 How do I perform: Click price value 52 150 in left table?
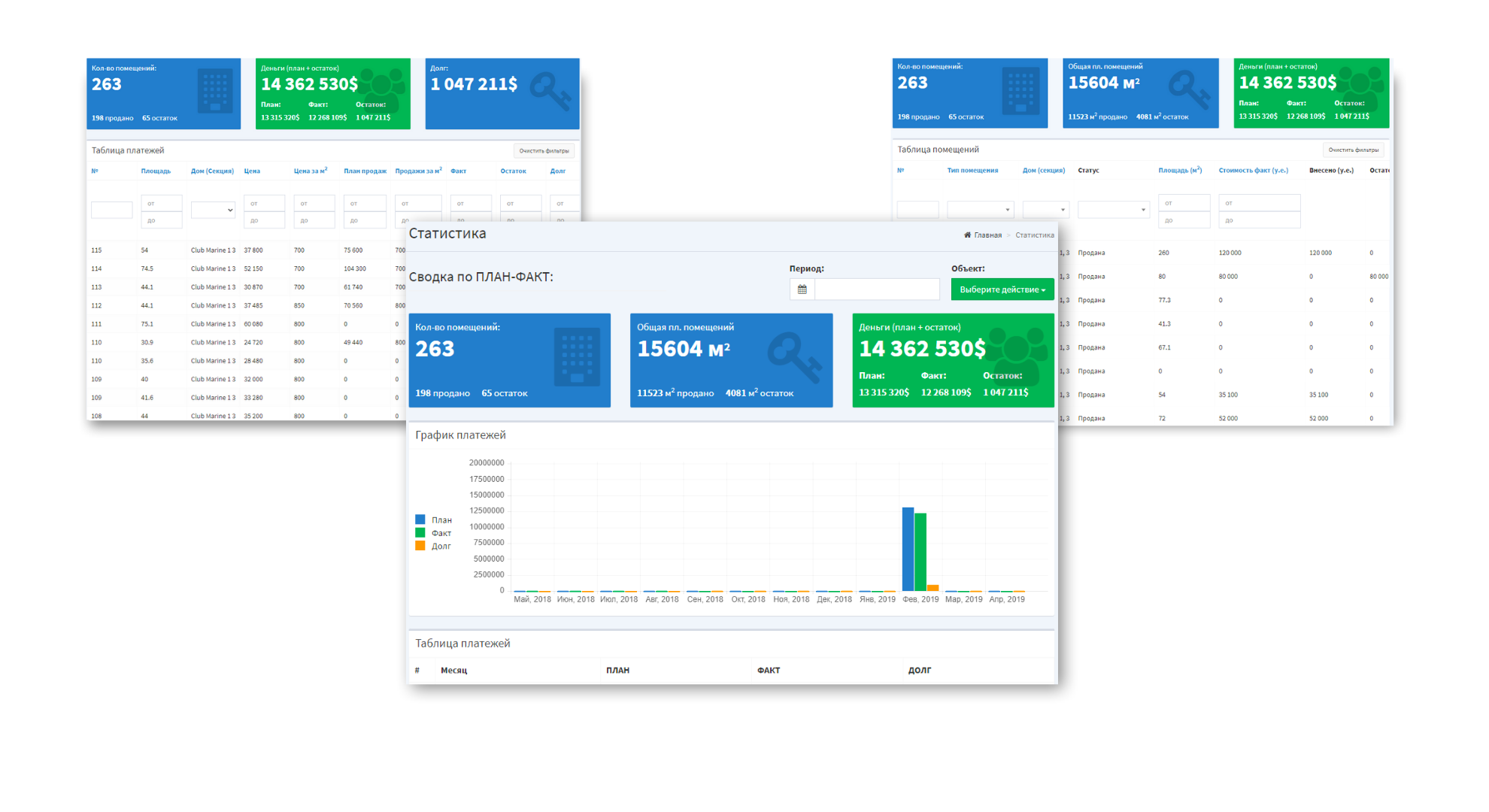click(253, 269)
